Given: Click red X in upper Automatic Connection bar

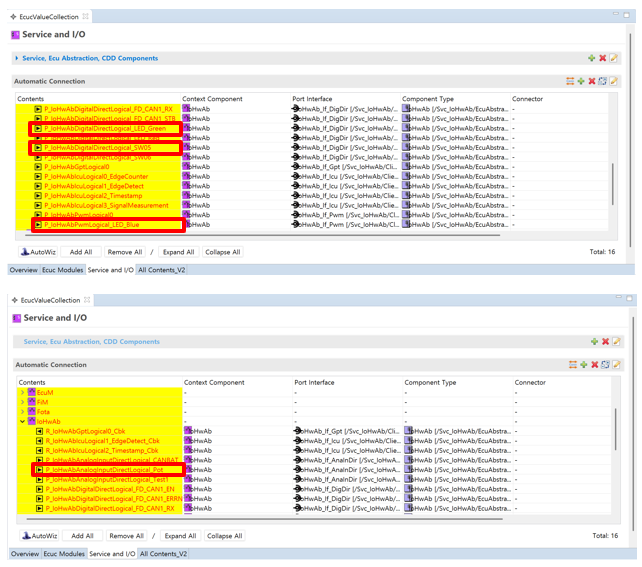Looking at the screenshot, I should [592, 81].
